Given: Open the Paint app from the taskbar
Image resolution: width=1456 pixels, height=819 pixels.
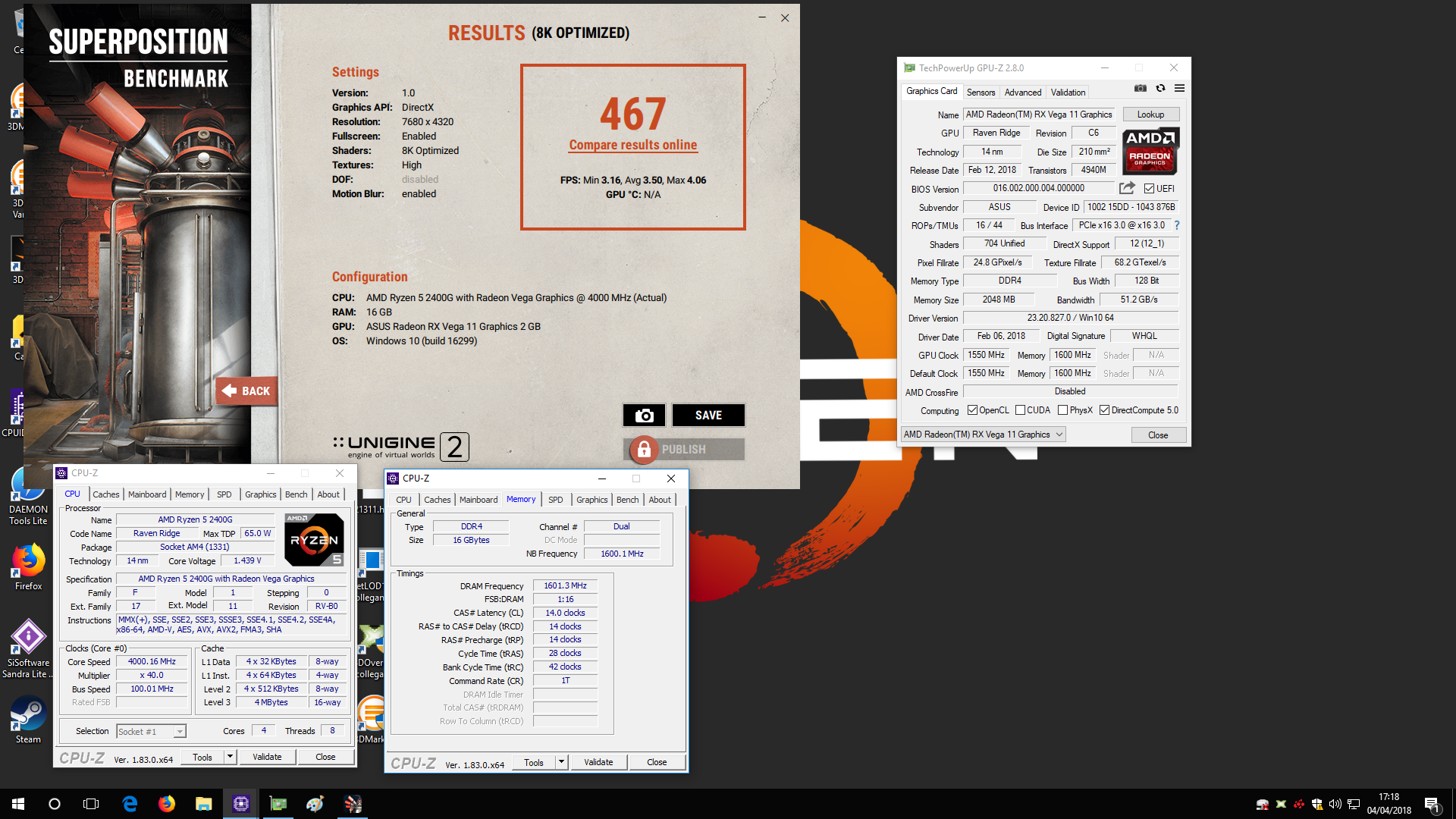Looking at the screenshot, I should [315, 804].
